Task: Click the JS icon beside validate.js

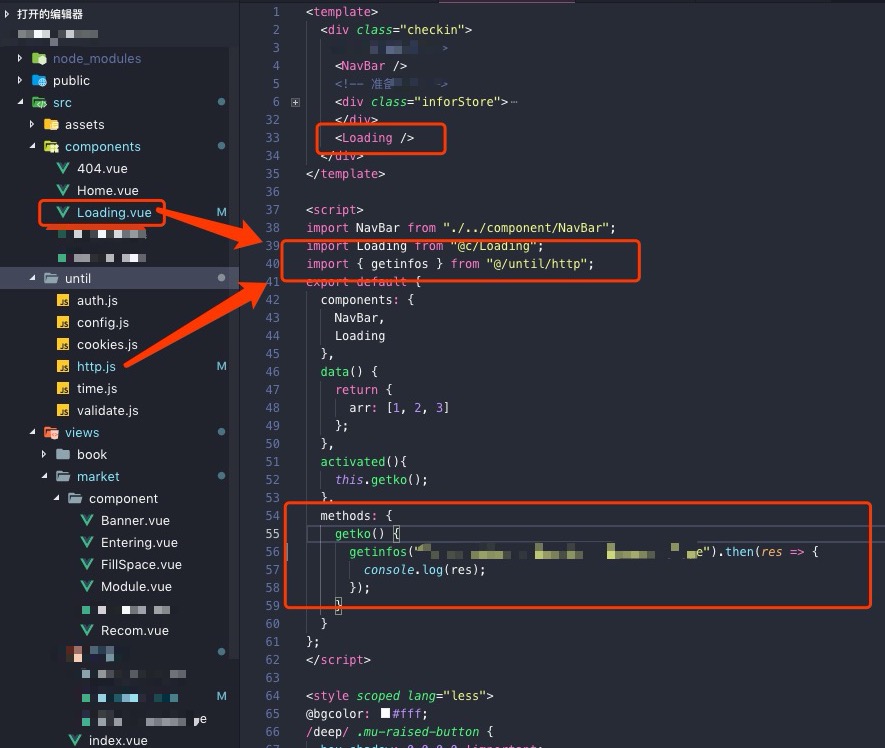Action: [63, 410]
